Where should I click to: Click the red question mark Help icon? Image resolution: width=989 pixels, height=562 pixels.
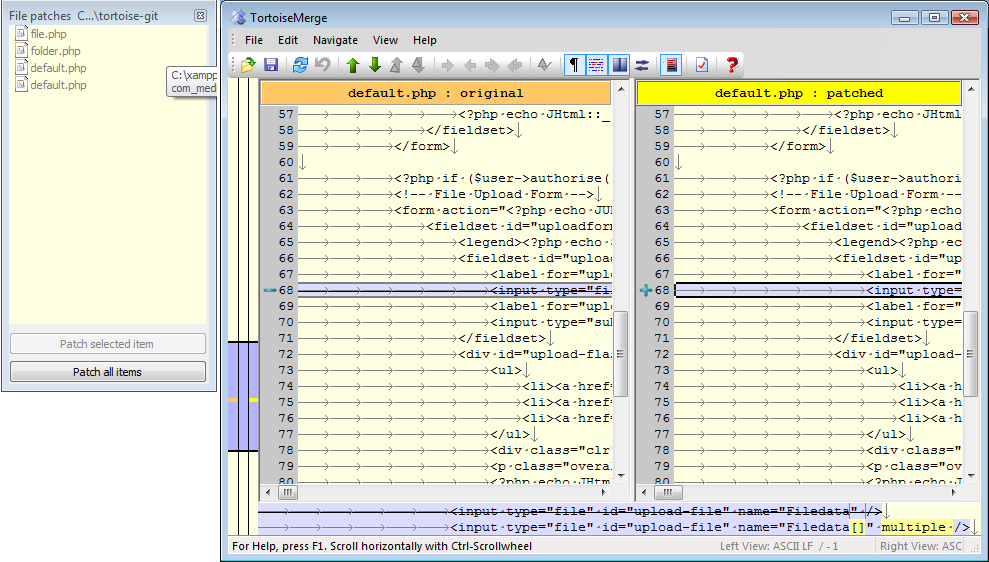(x=731, y=64)
